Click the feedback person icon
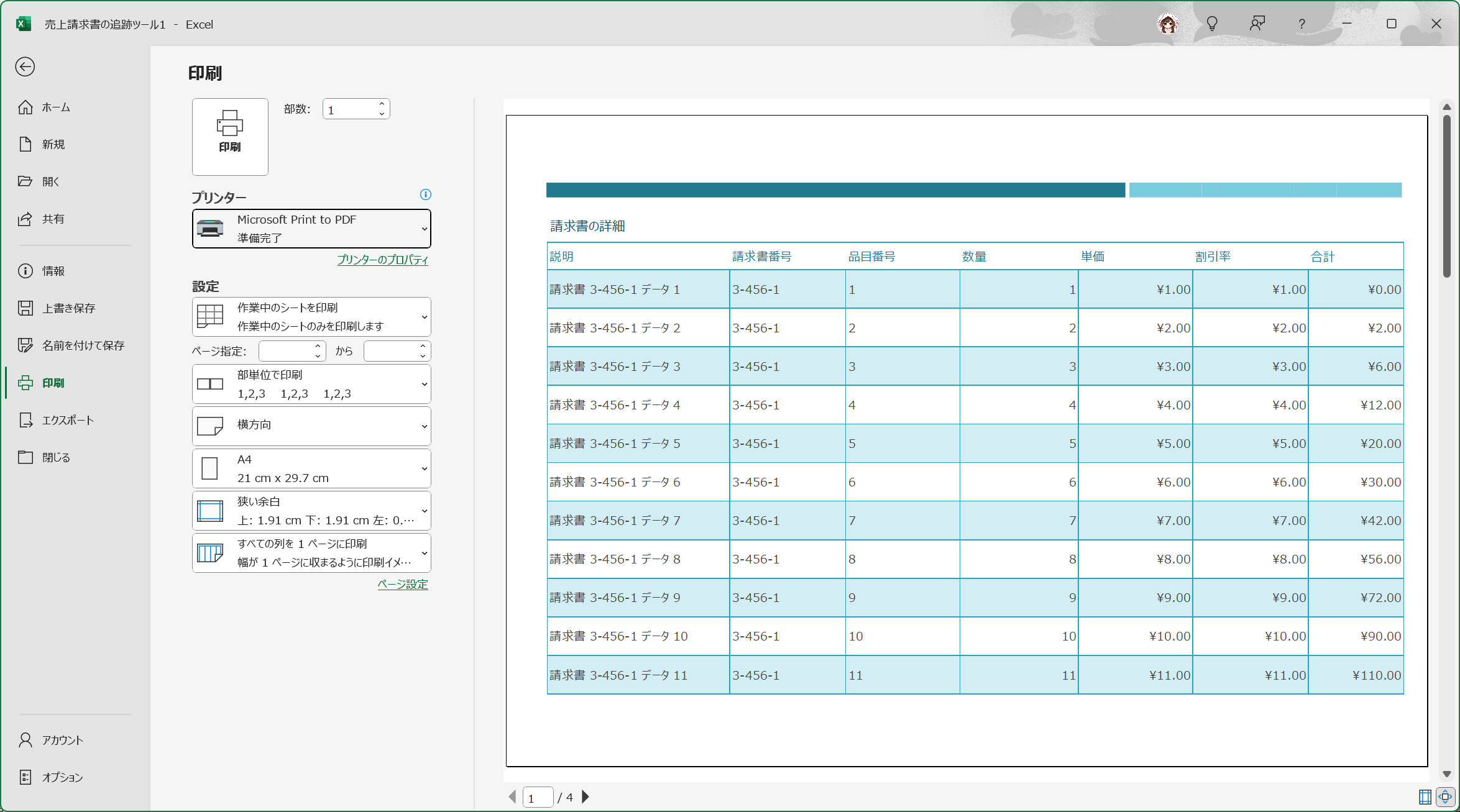The image size is (1460, 812). click(x=1257, y=24)
